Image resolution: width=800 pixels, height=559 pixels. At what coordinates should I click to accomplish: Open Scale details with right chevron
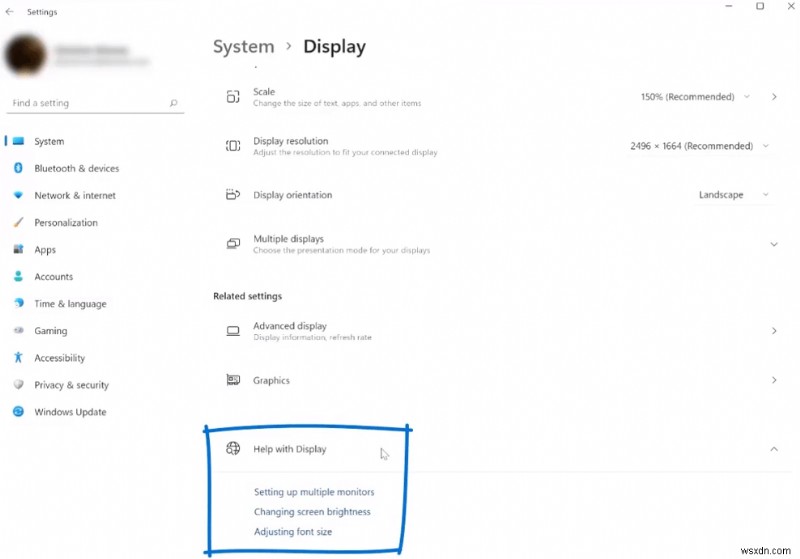[x=774, y=96]
